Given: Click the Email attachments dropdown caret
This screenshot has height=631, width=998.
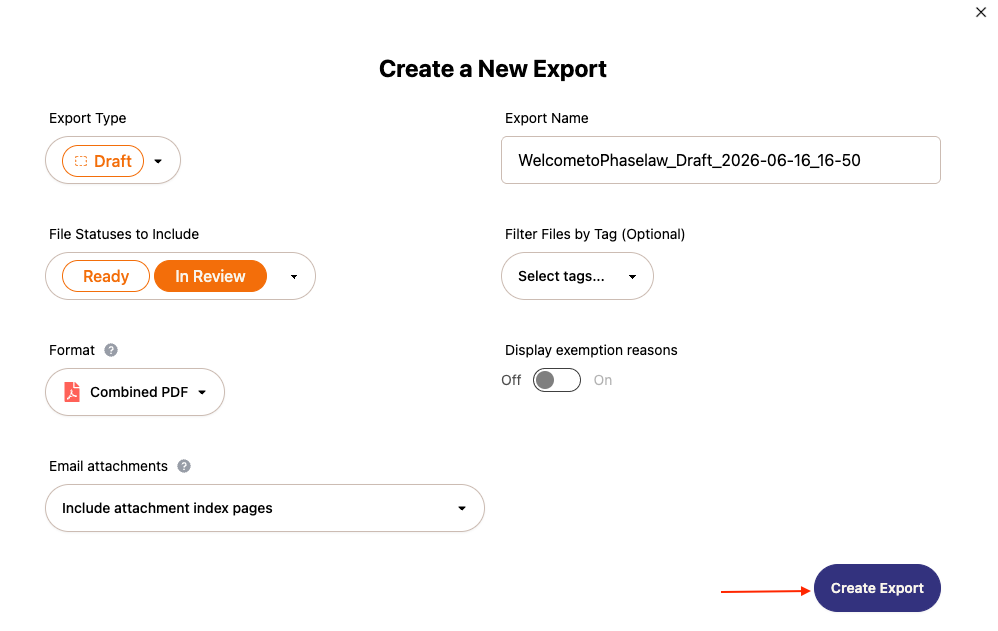Looking at the screenshot, I should coord(462,508).
